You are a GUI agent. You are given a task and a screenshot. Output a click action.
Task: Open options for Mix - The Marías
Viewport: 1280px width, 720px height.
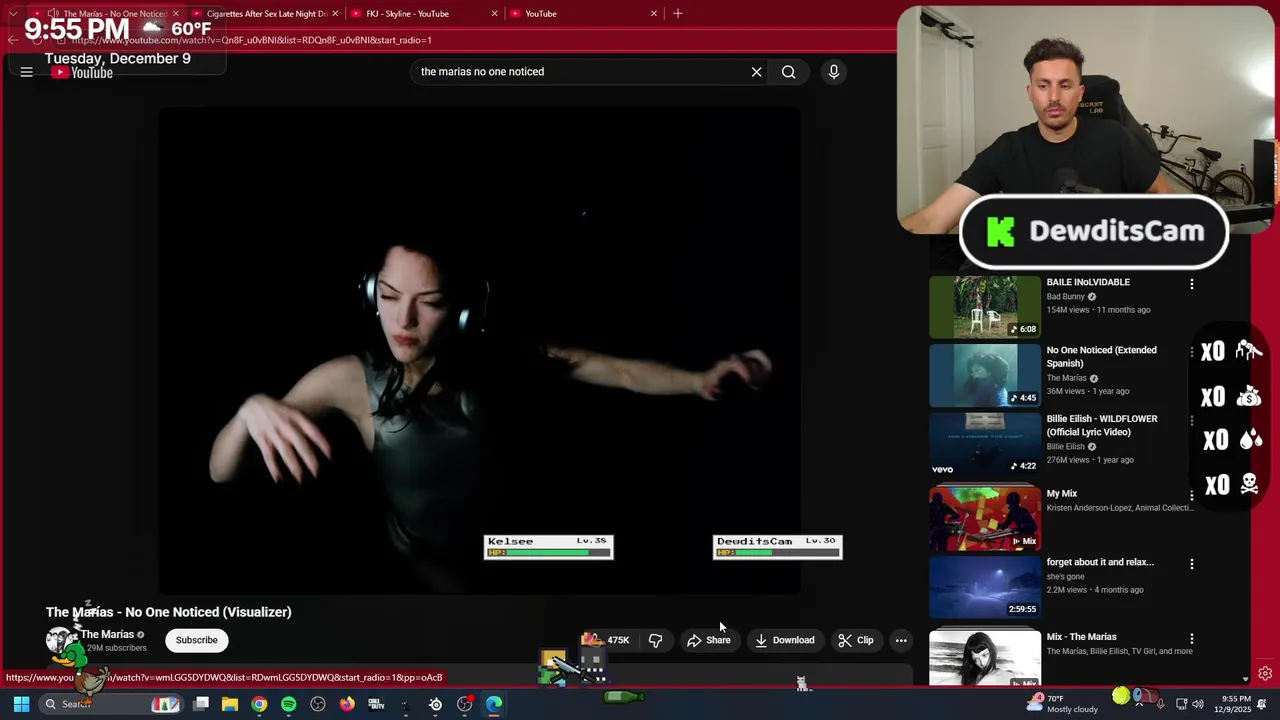[x=1191, y=638]
